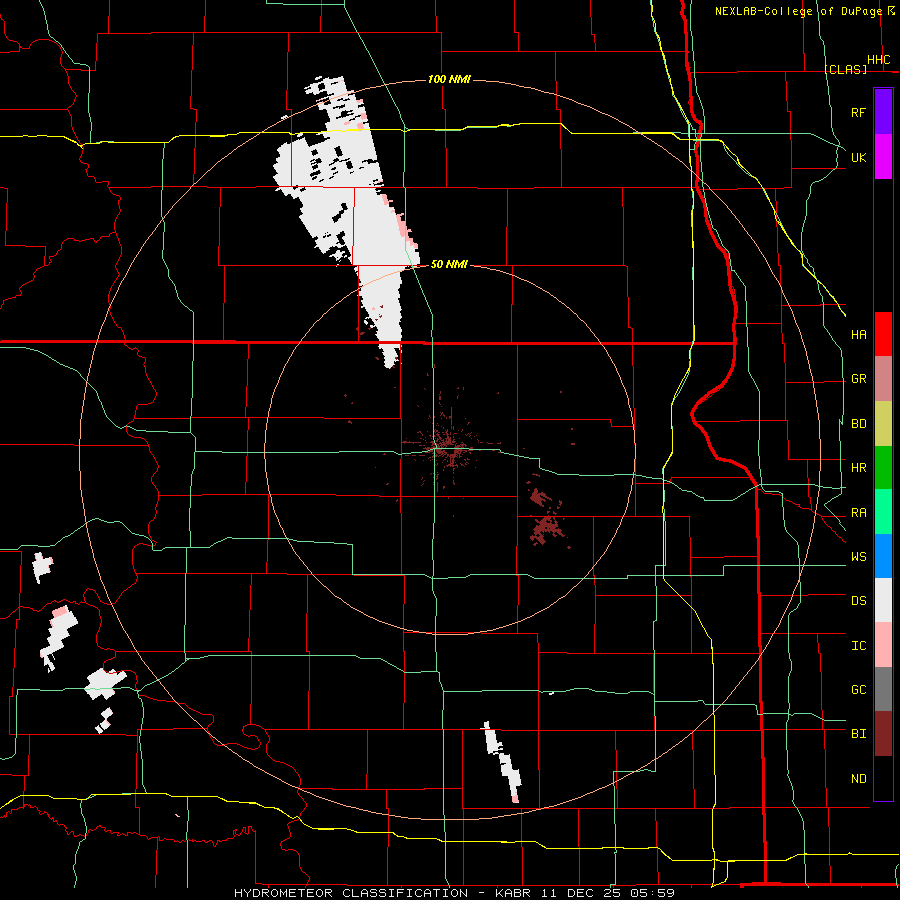This screenshot has height=900, width=900.
Task: Click the Hydrometeor Classification KABR title
Action: coord(454,893)
